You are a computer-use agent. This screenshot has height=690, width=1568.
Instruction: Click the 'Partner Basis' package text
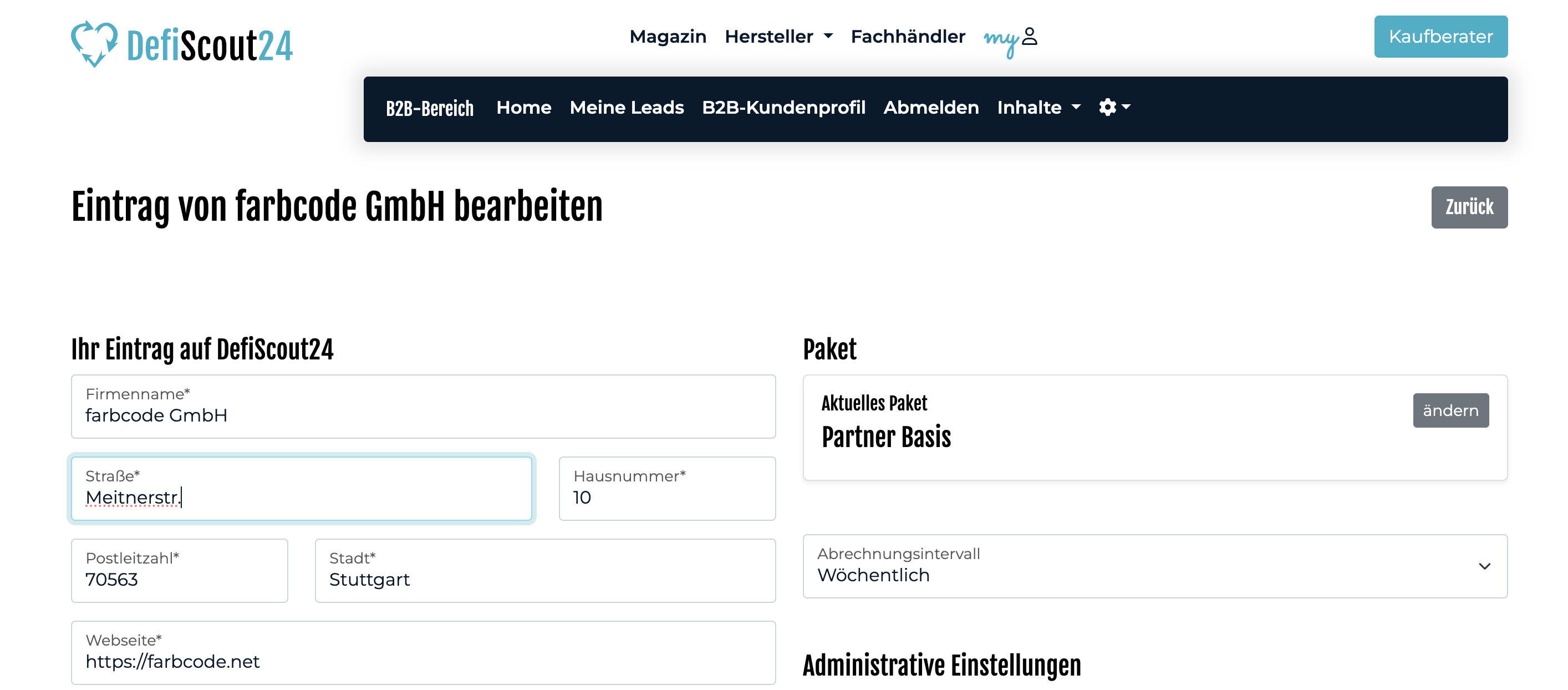(x=885, y=437)
